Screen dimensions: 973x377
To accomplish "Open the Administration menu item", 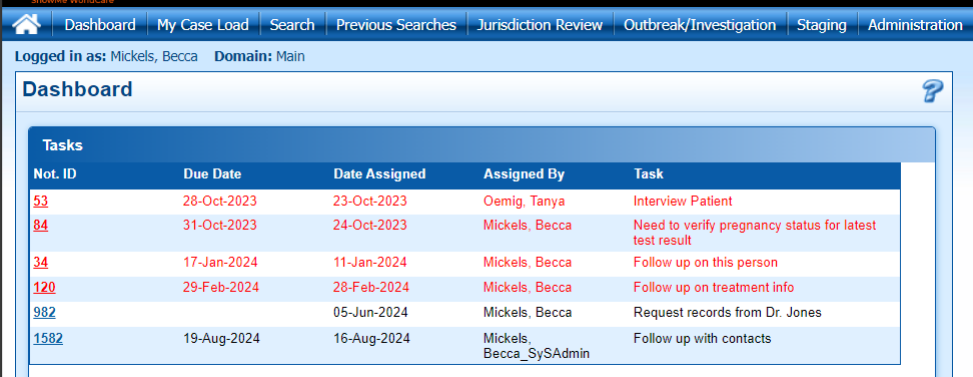I will pyautogui.click(x=915, y=25).
